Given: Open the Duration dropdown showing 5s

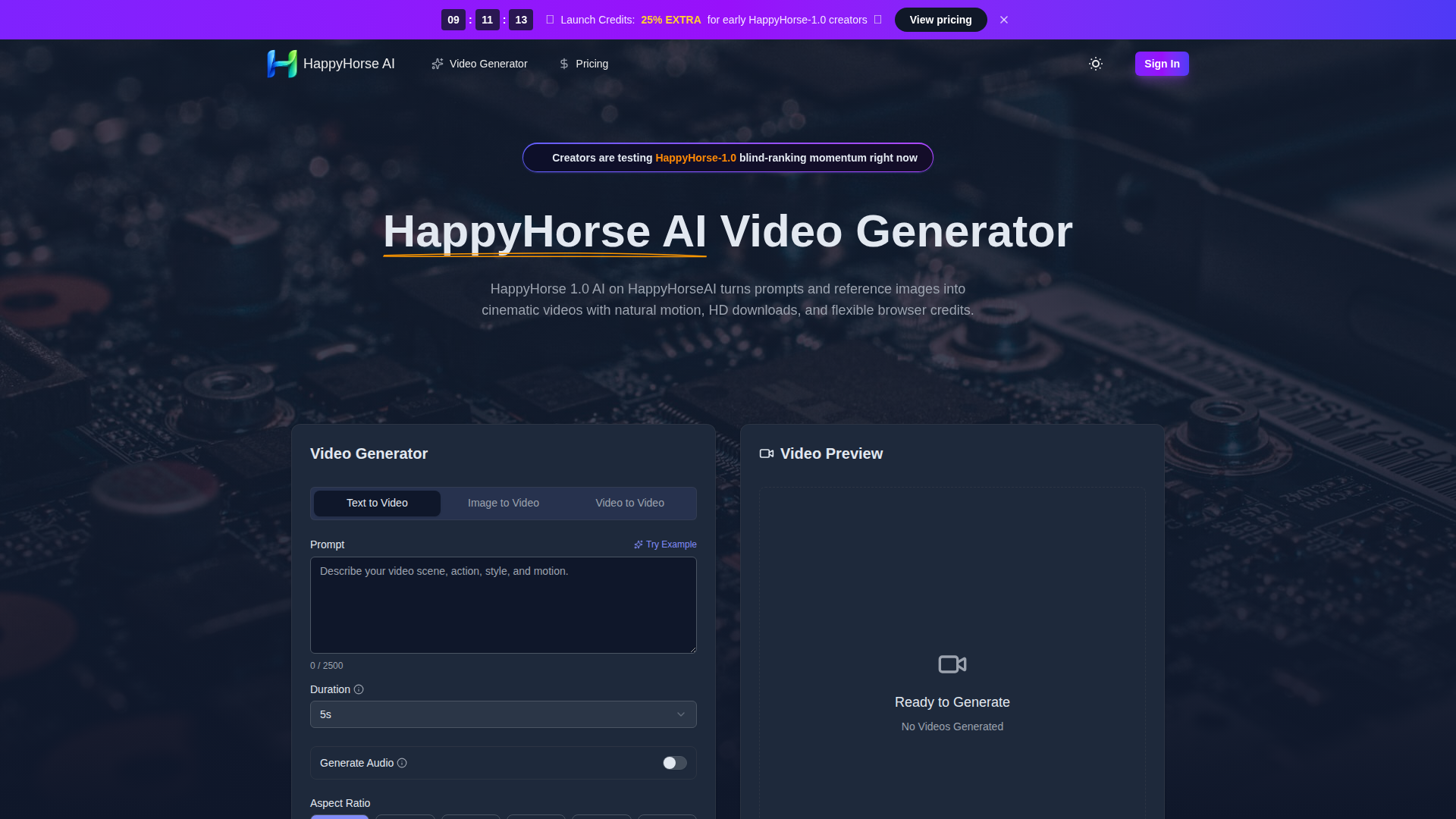Looking at the screenshot, I should (x=503, y=714).
